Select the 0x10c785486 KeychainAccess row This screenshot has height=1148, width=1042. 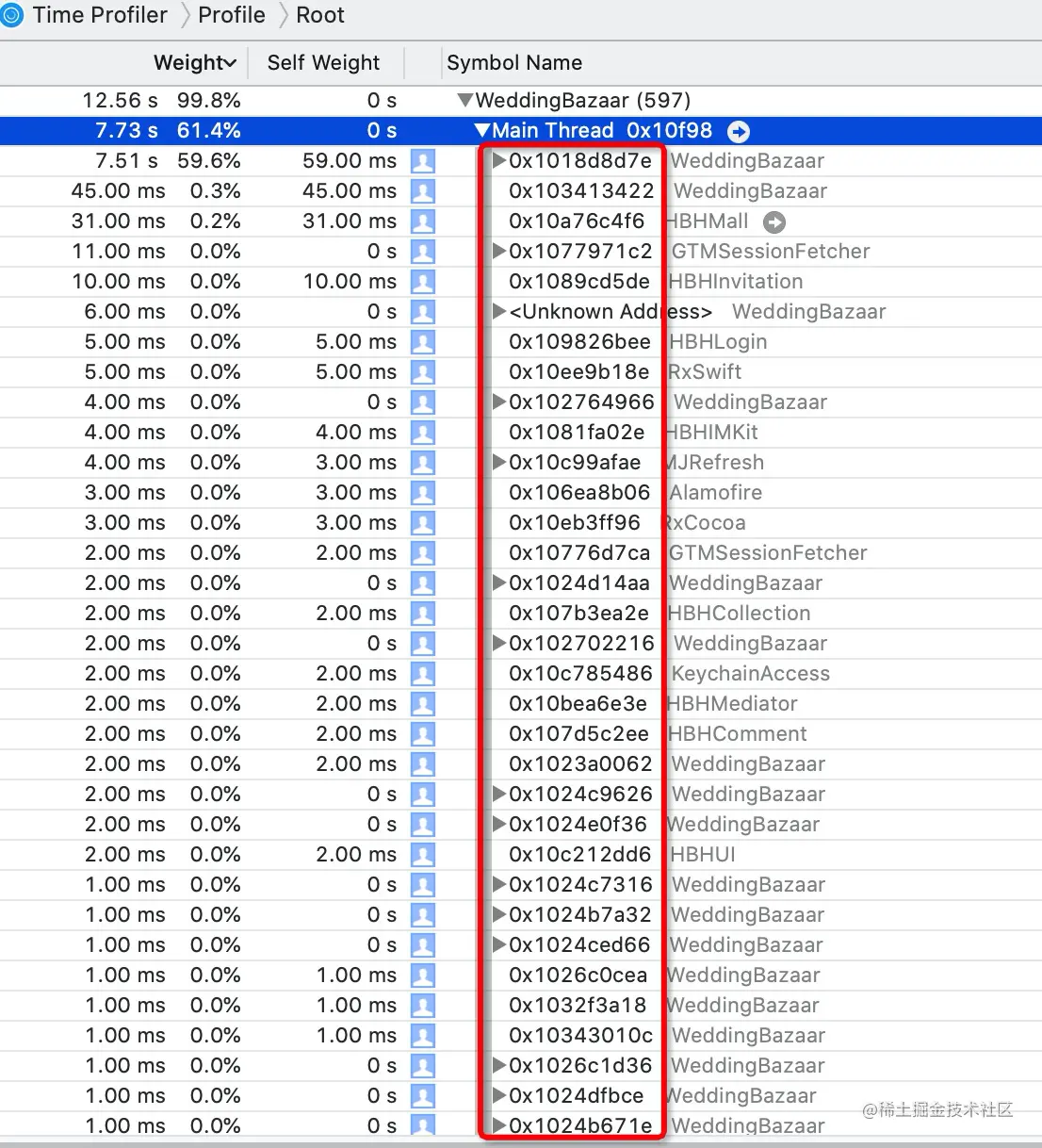521,674
